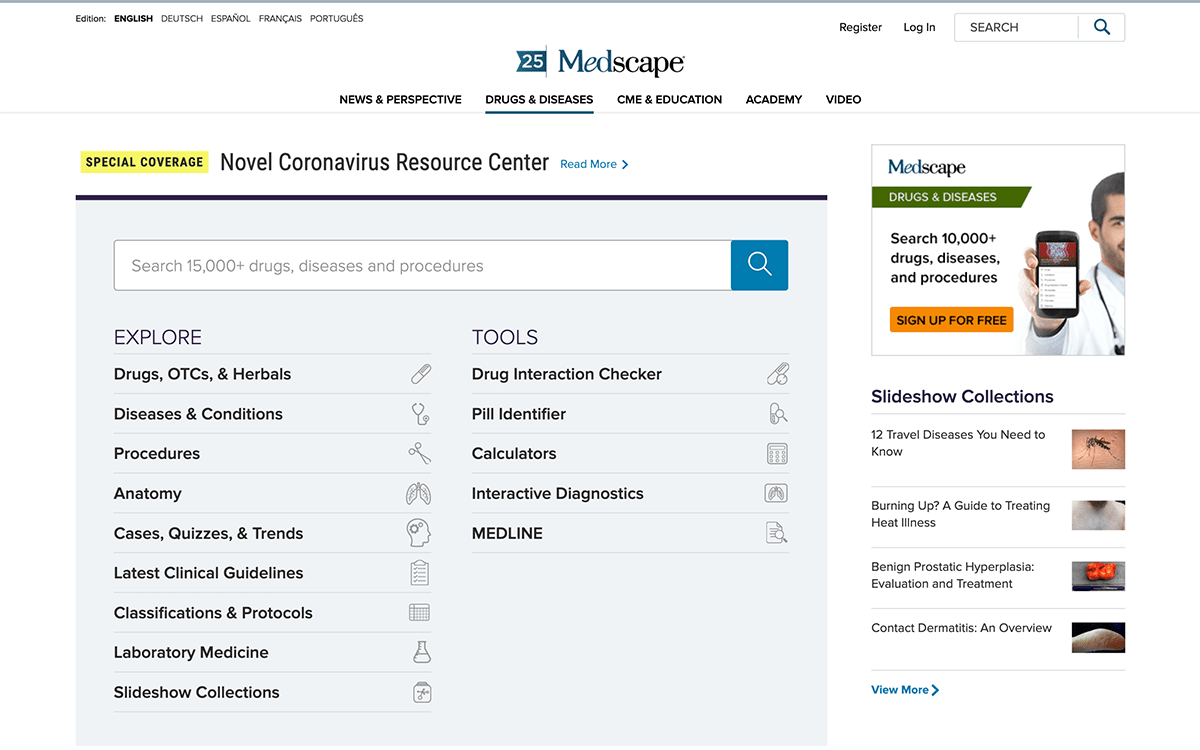Open 'Benign Prostatic Hyperplasia: Evaluation and Treatment'
1200x750 pixels.
pyautogui.click(x=952, y=575)
